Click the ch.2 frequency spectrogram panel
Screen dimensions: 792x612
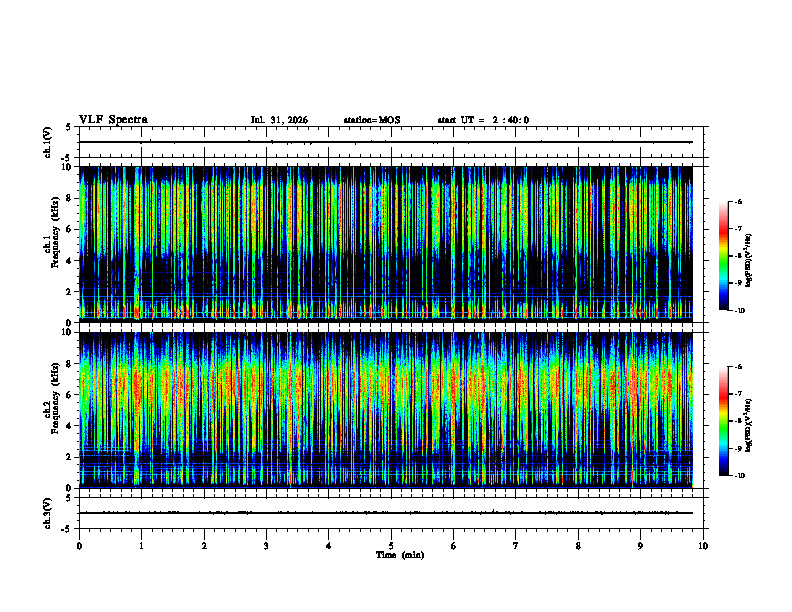pos(386,410)
